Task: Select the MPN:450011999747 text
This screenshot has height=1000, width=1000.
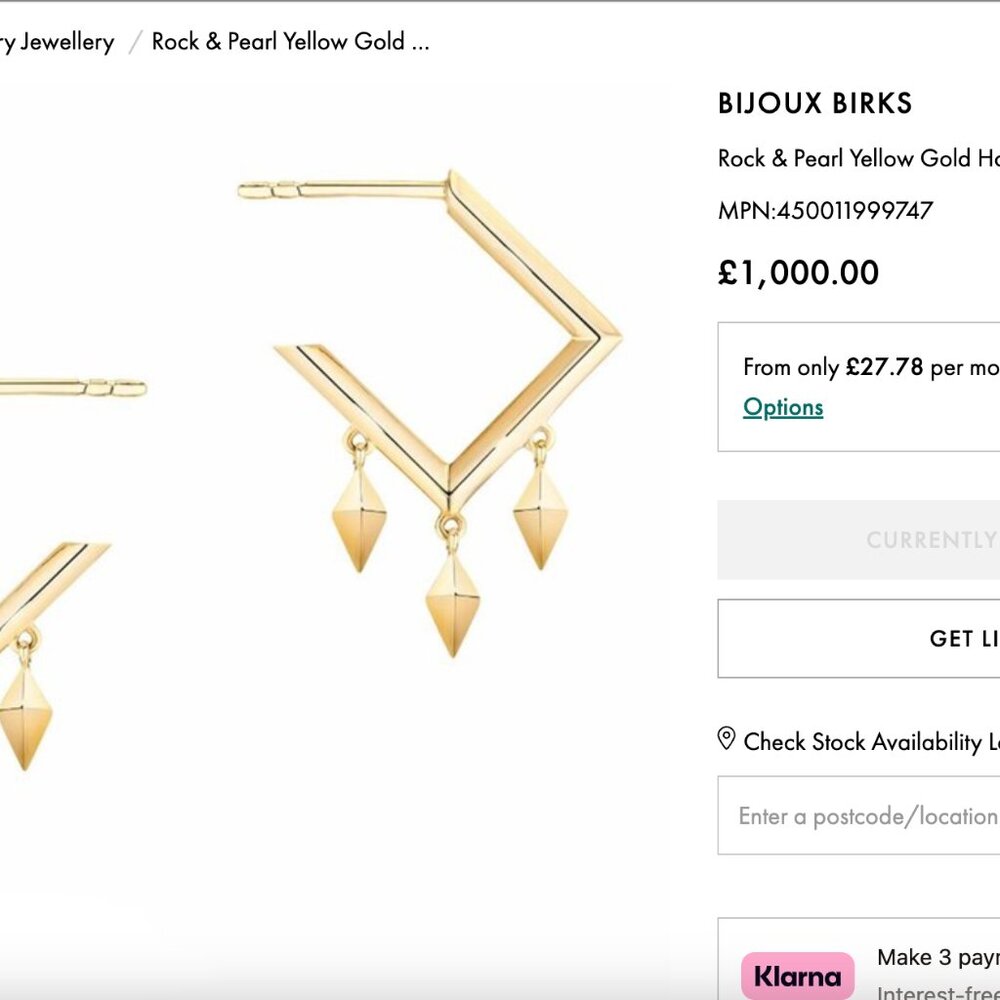Action: click(x=823, y=210)
